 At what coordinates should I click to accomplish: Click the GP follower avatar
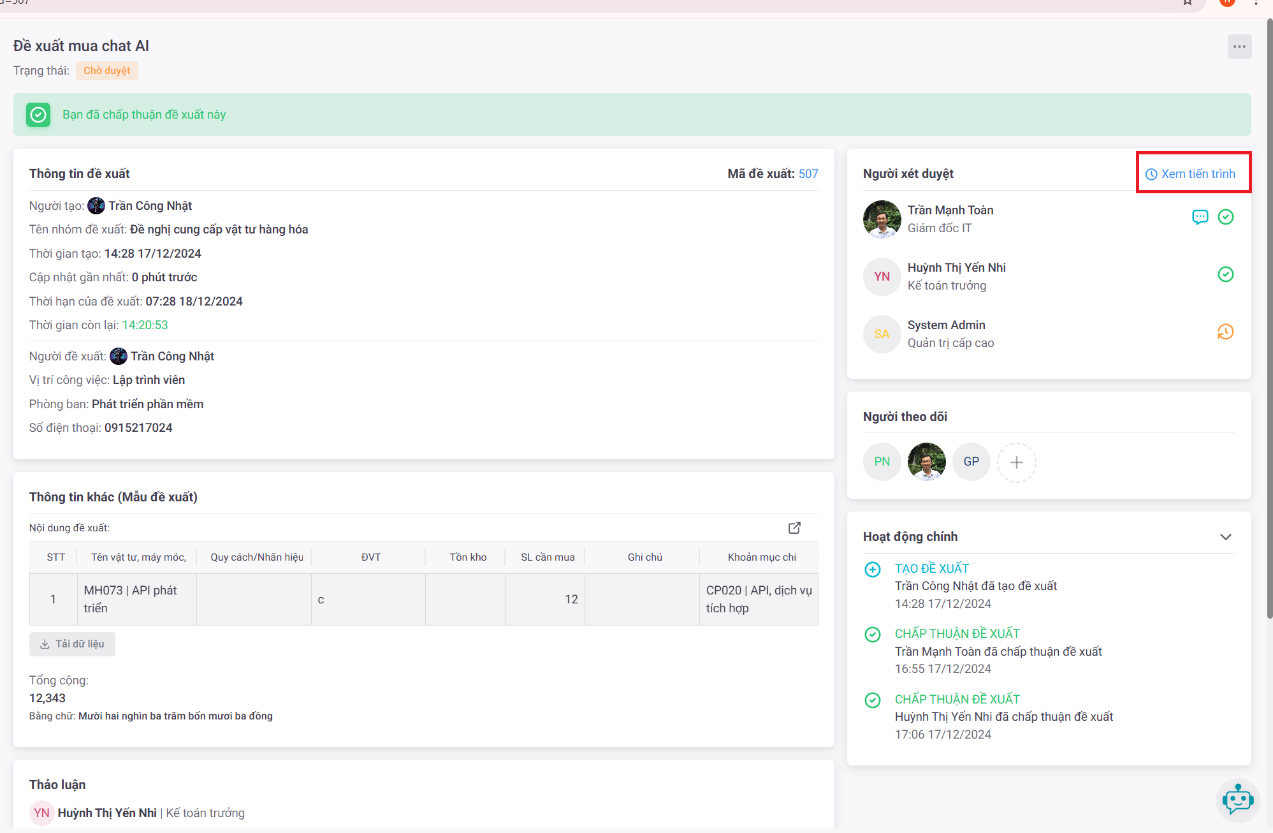971,462
